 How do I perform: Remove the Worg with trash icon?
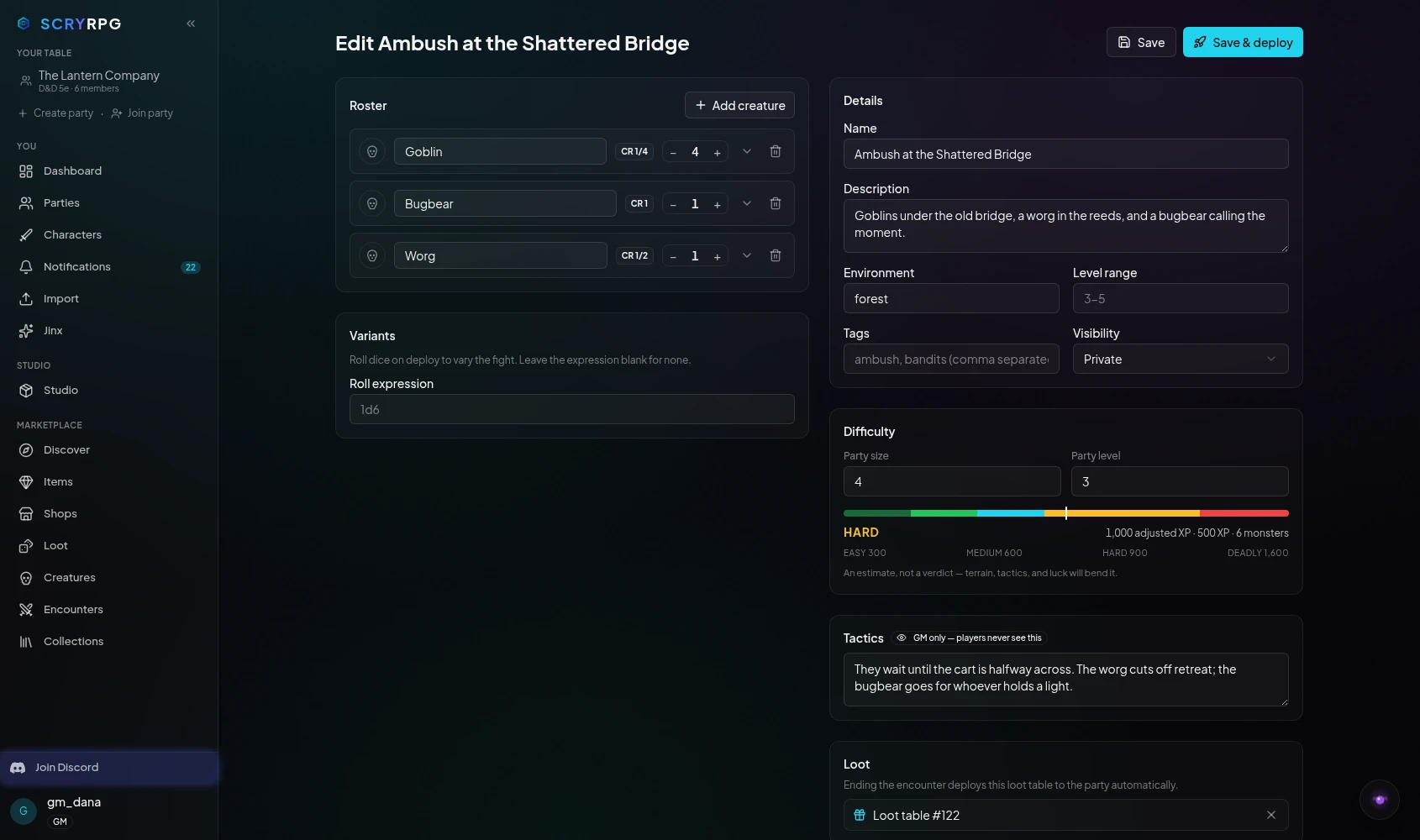tap(776, 255)
